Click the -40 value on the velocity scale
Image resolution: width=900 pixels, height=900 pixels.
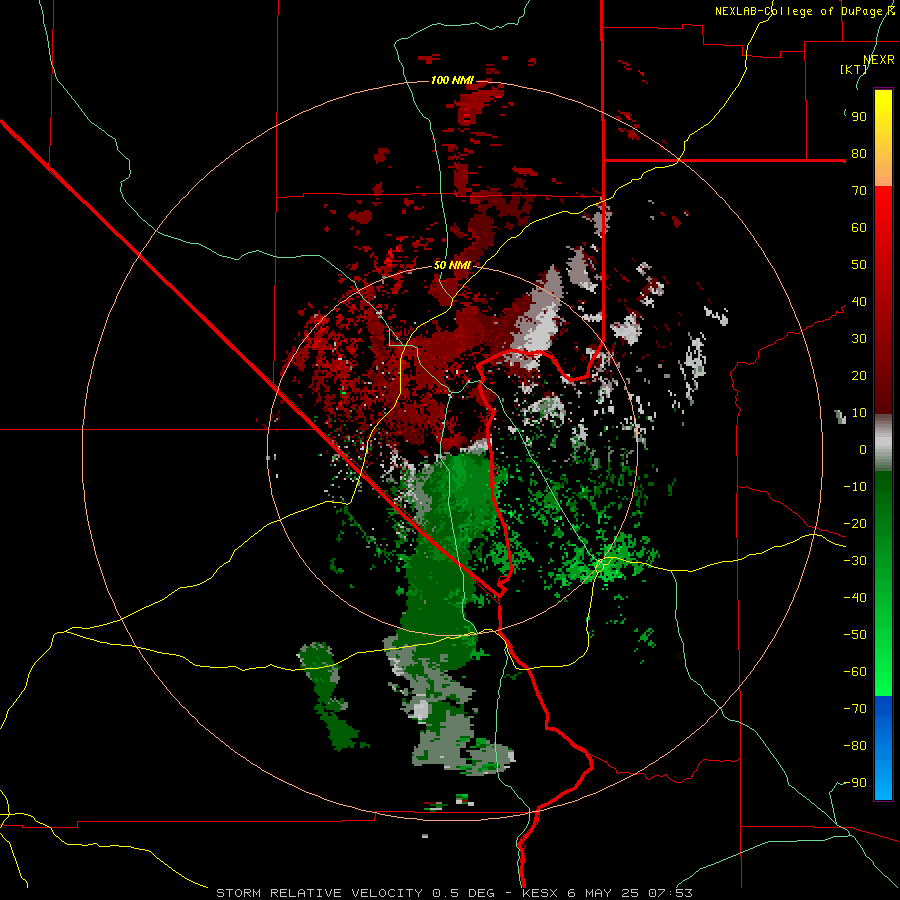pyautogui.click(x=855, y=598)
